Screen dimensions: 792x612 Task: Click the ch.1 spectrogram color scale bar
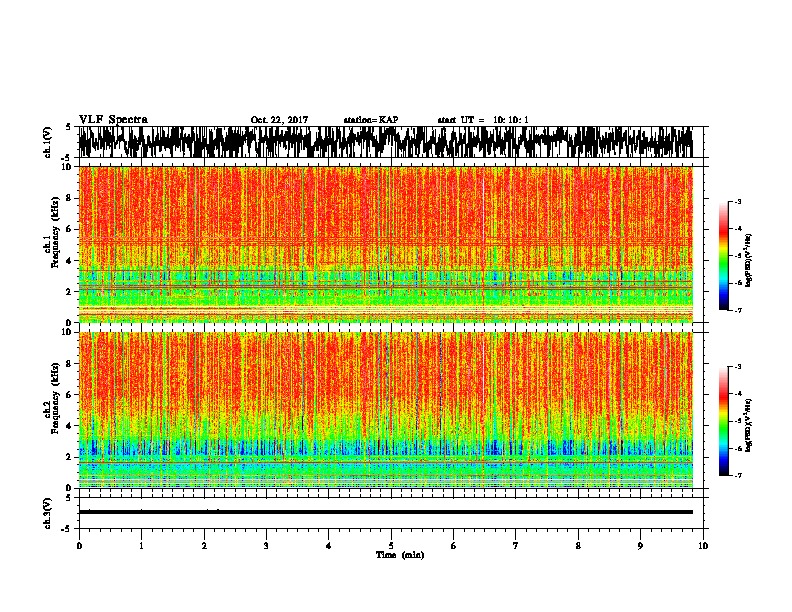723,256
